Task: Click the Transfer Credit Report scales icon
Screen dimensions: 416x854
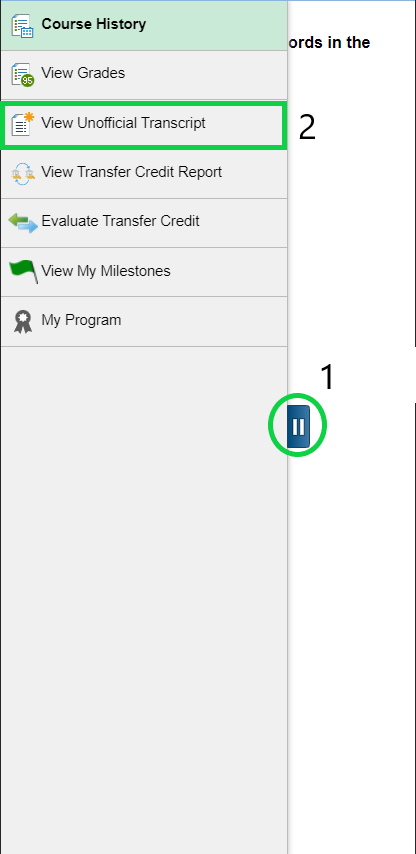Action: pyautogui.click(x=22, y=173)
